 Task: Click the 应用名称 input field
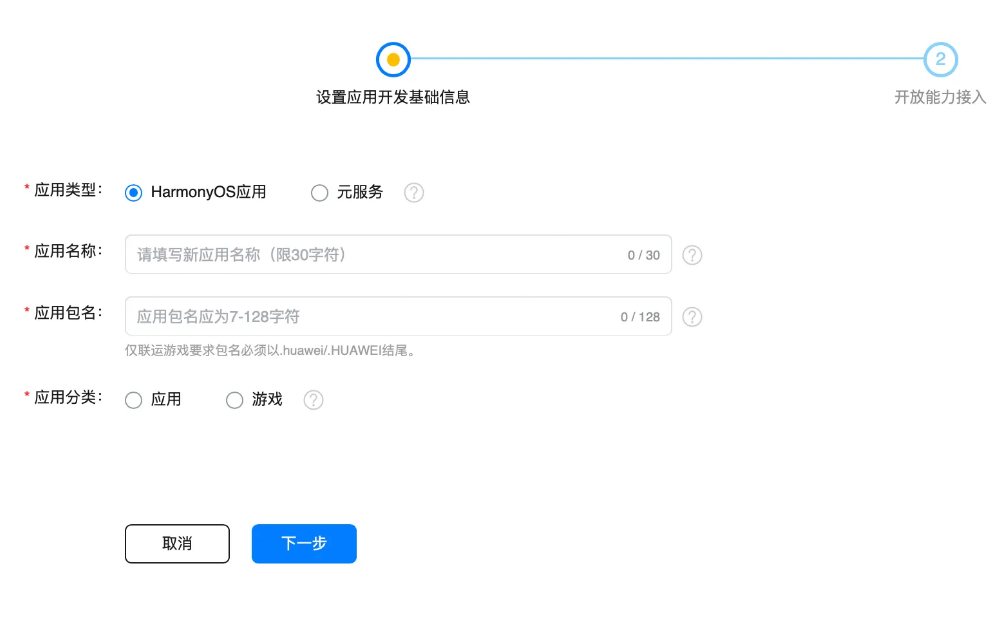tap(398, 254)
